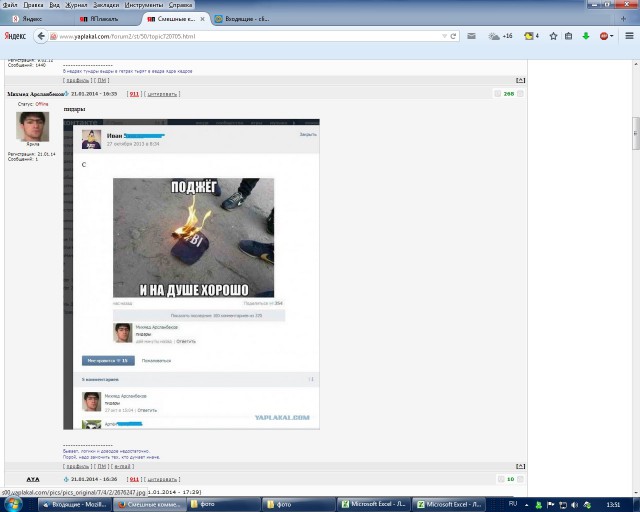Open the second фото folder taskbar button

(300, 505)
